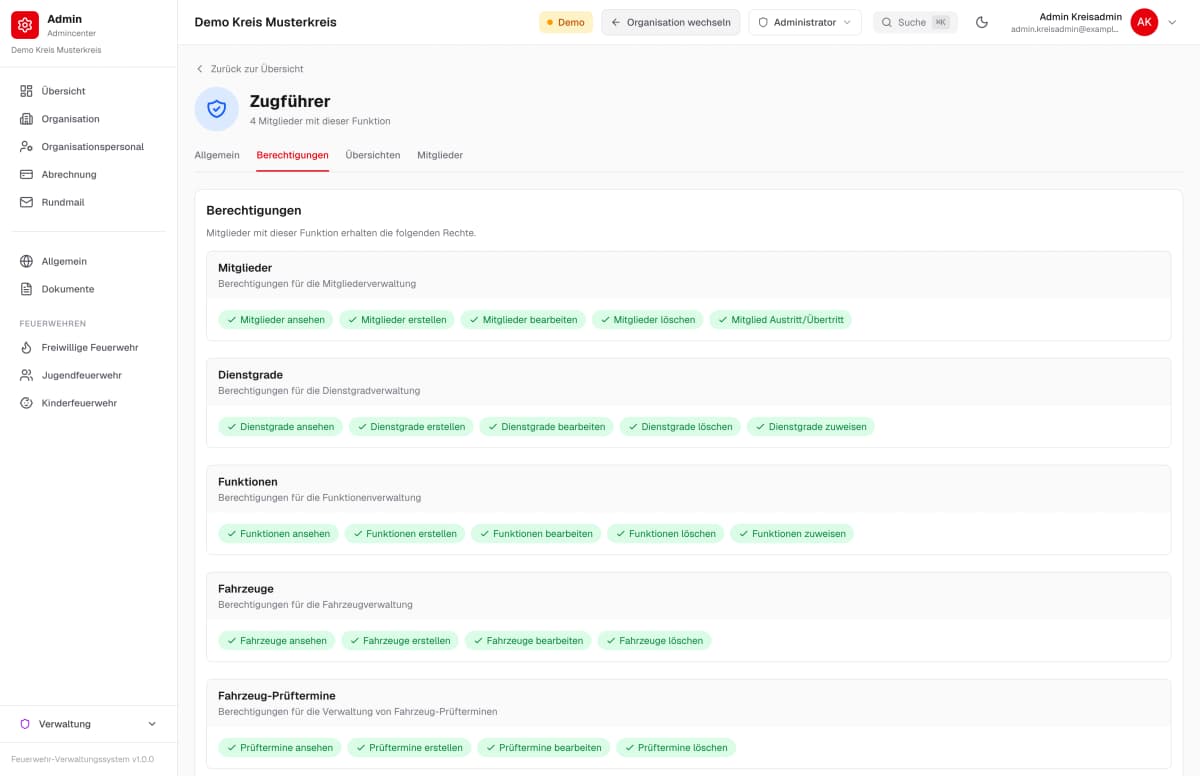Screen dimensions: 1200x776
Task: Click the Organisation wechseln button
Action: click(x=671, y=22)
